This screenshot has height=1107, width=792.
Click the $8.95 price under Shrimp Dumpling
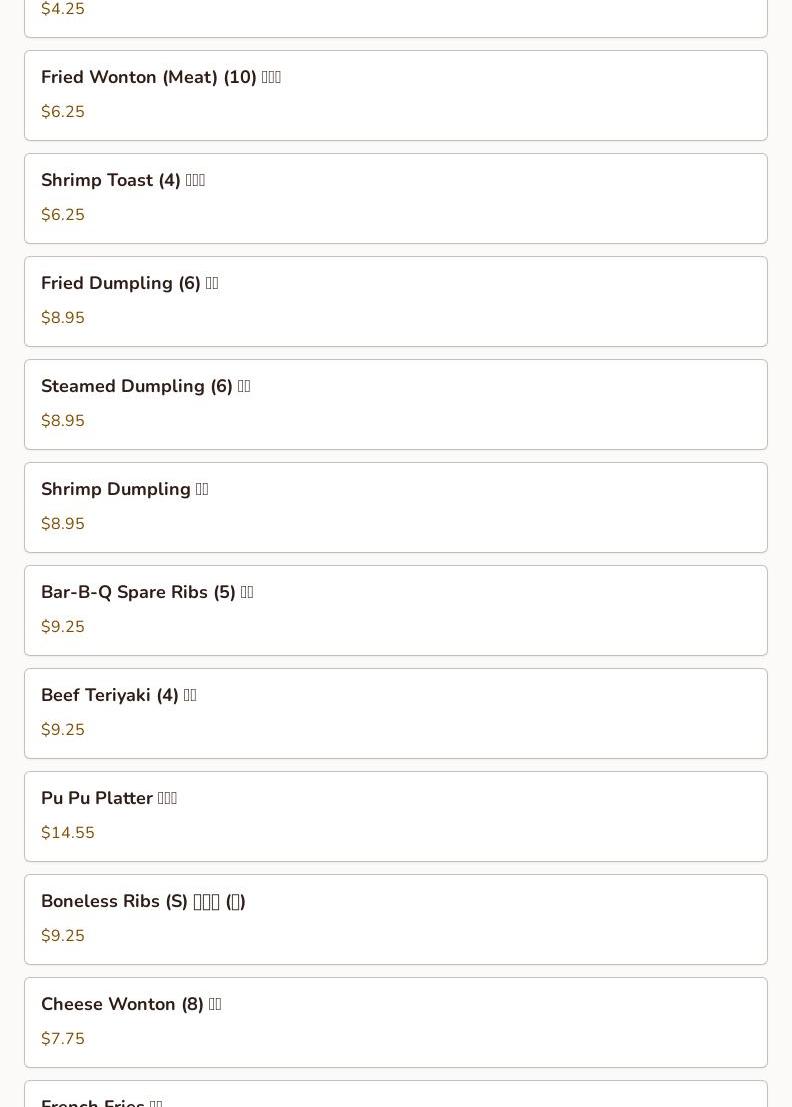63,524
